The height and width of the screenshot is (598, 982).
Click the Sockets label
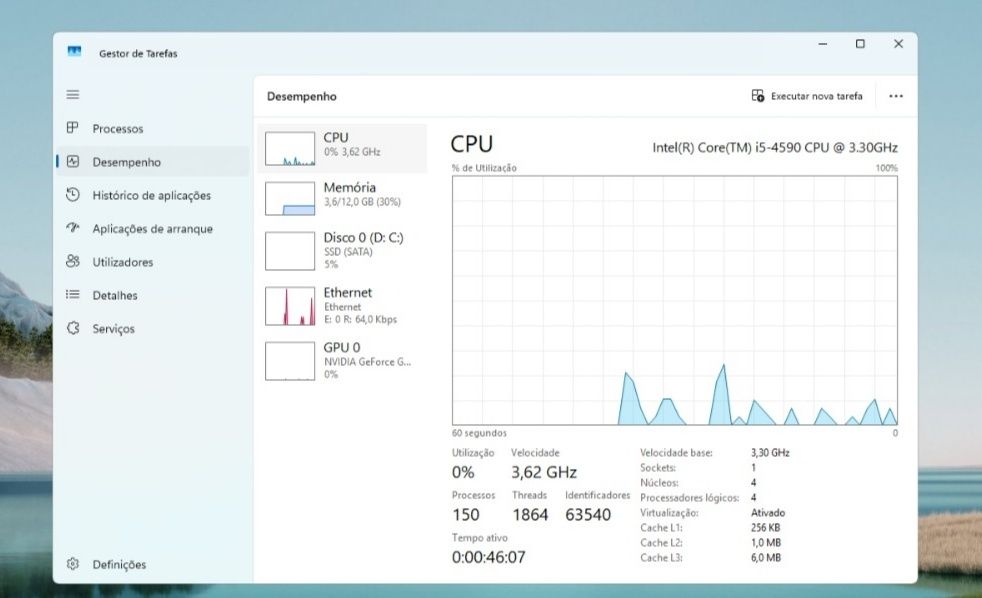(x=658, y=468)
